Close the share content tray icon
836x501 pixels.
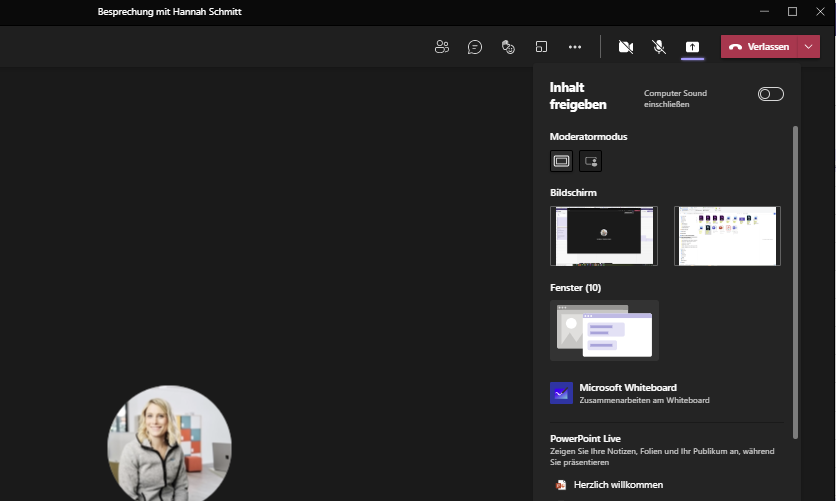(692, 47)
